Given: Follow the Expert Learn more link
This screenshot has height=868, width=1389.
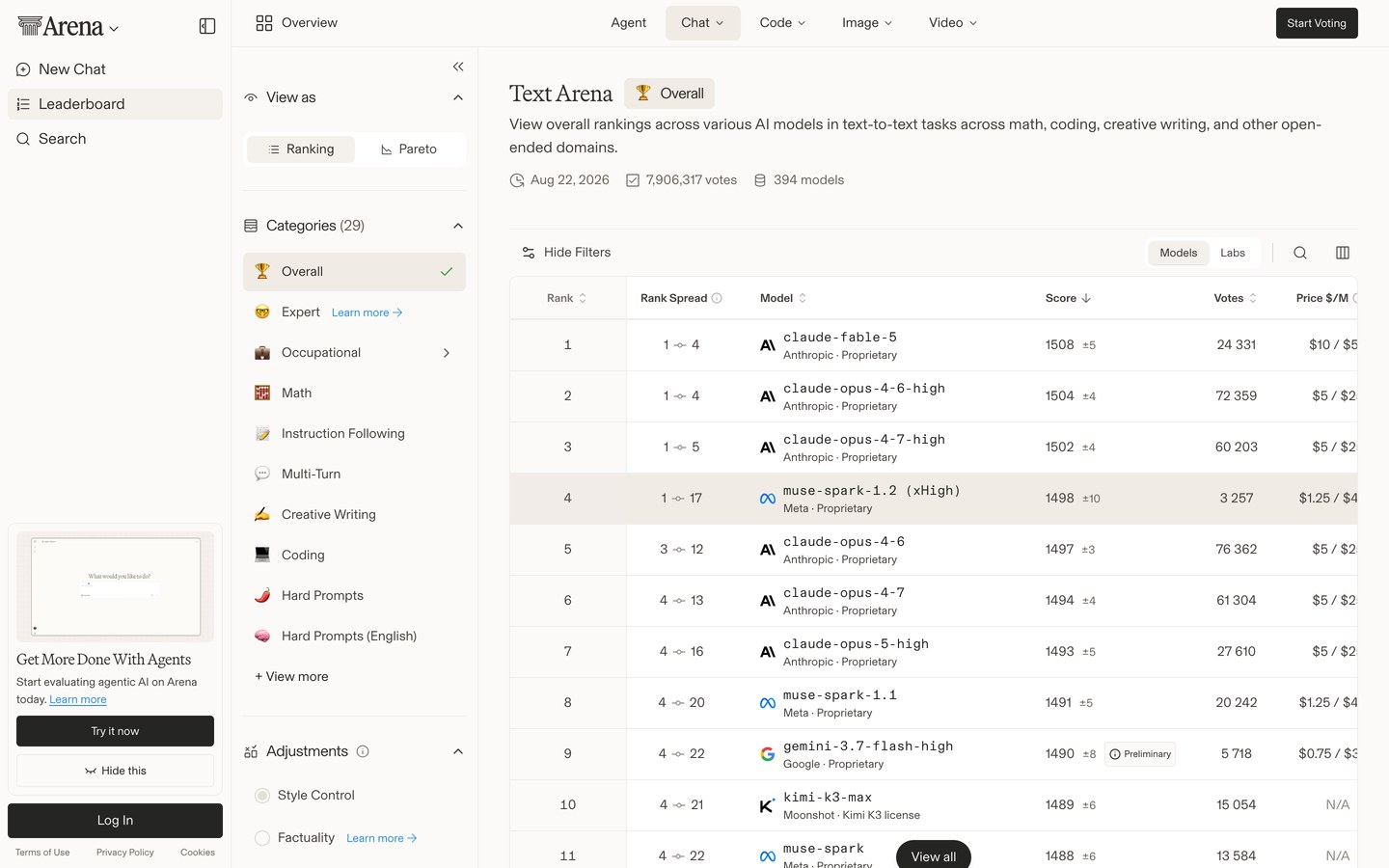Looking at the screenshot, I should pyautogui.click(x=368, y=312).
